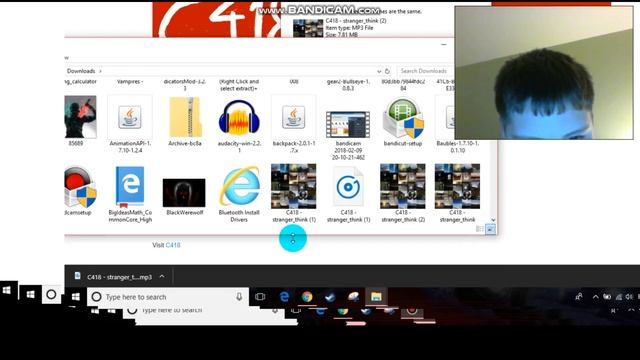Show hidden system tray icons

[596, 297]
